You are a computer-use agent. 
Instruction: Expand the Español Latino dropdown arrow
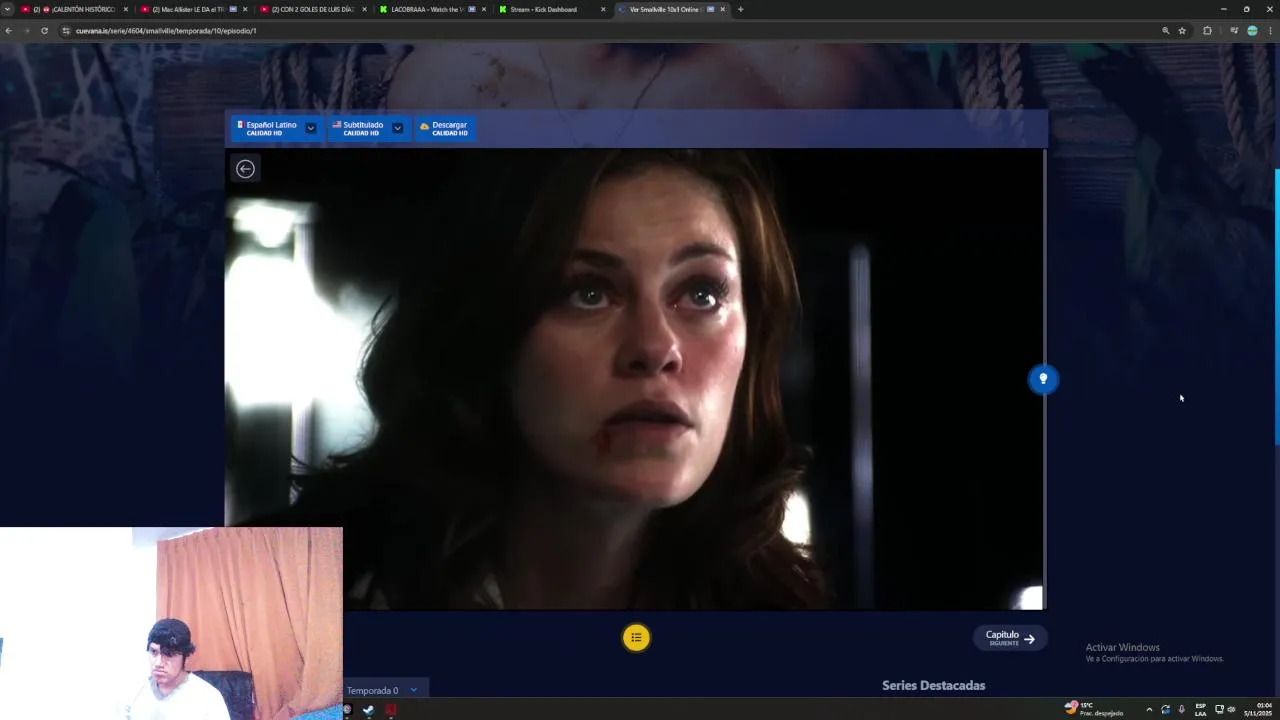[311, 128]
